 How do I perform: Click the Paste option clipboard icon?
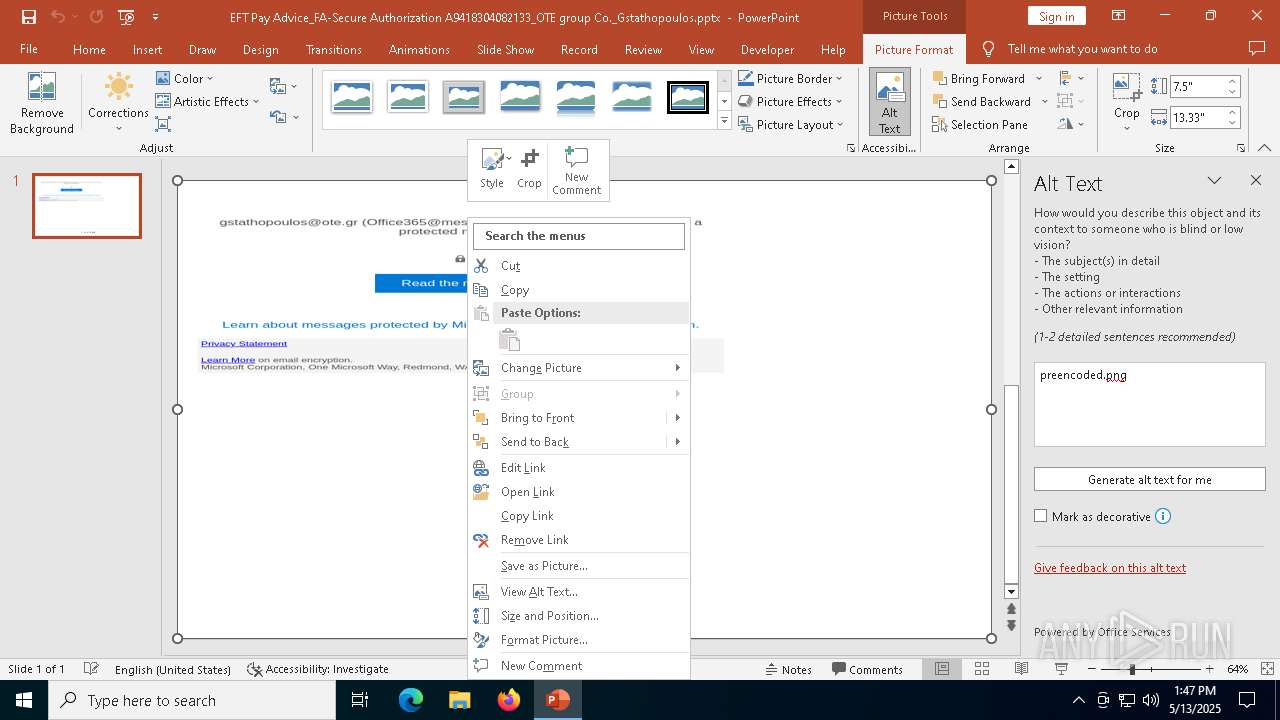click(x=510, y=340)
